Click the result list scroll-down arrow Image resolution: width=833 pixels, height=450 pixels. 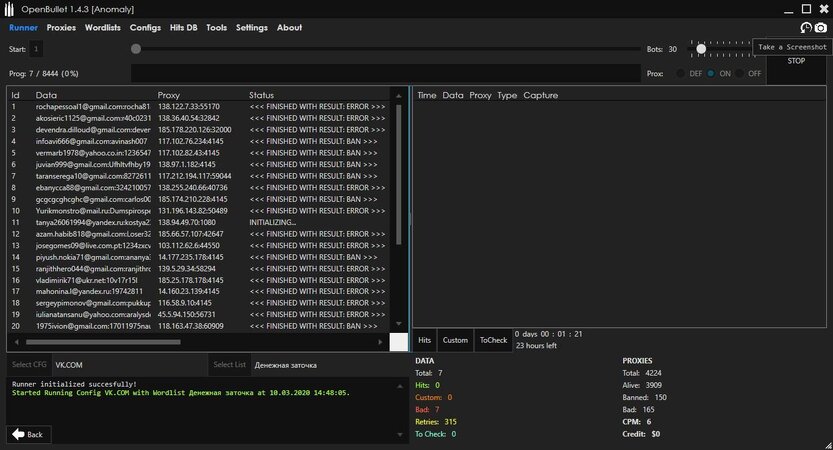(398, 324)
